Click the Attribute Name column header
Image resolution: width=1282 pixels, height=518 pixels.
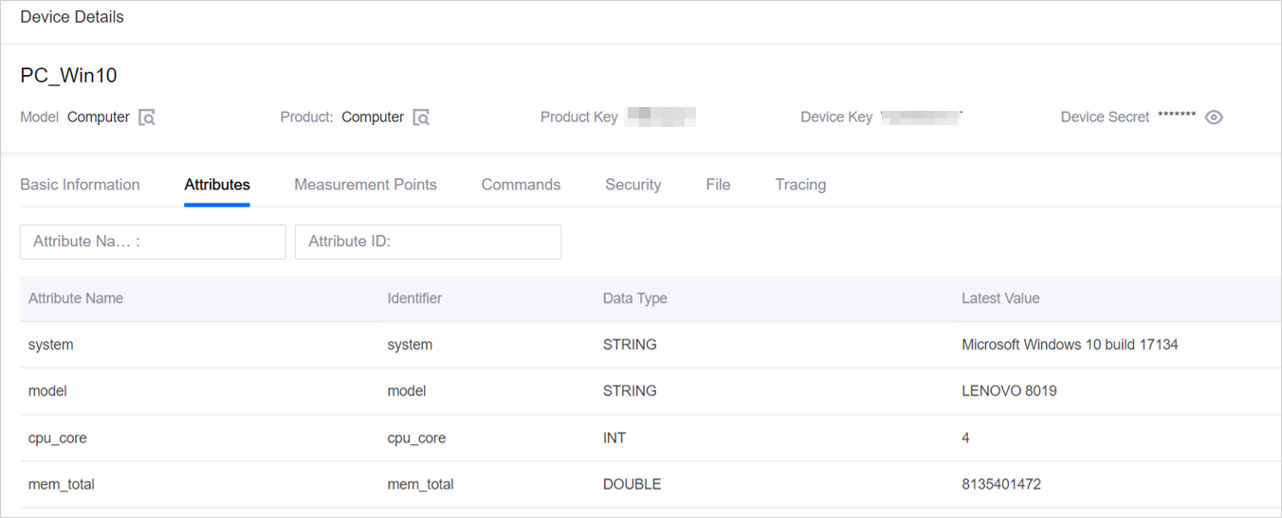76,299
